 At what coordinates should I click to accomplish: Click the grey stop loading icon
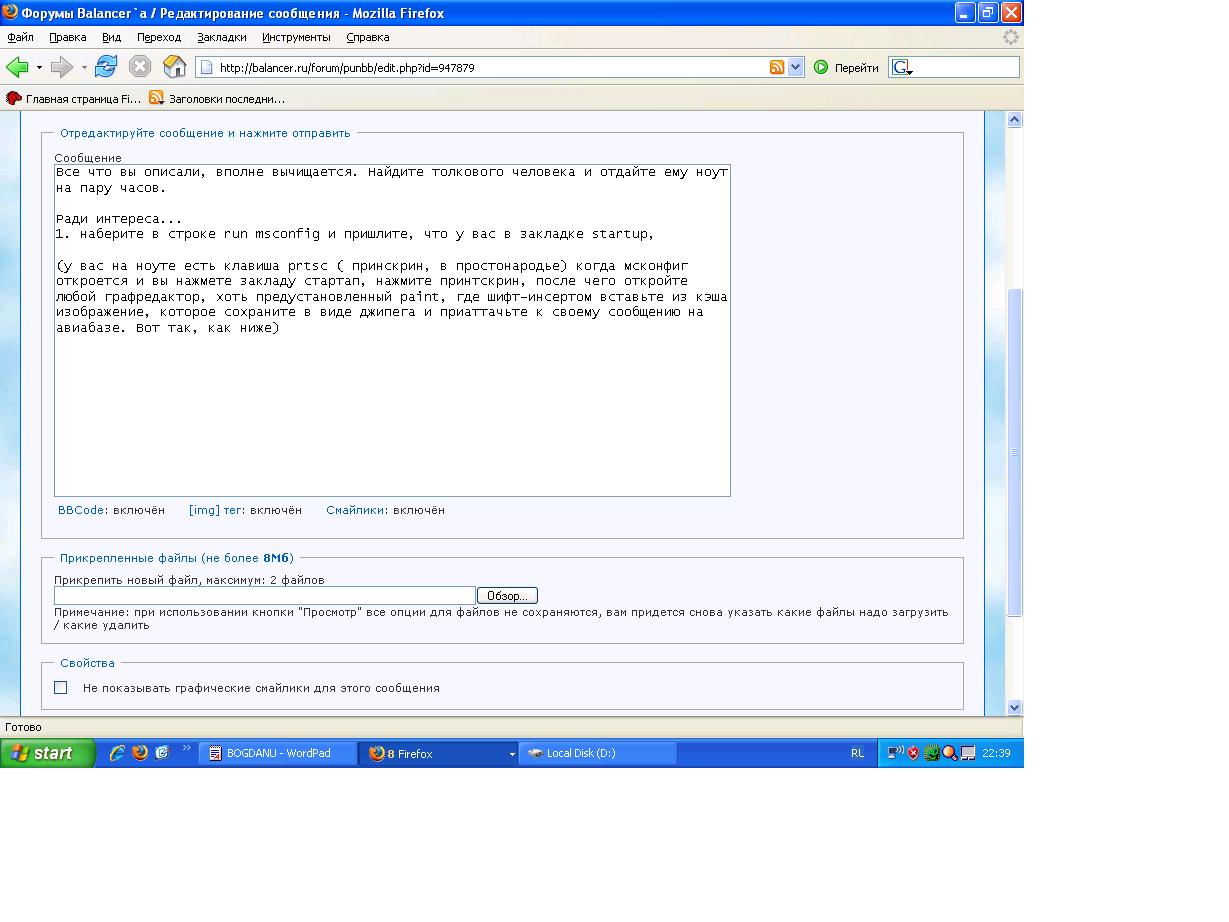pyautogui.click(x=140, y=67)
